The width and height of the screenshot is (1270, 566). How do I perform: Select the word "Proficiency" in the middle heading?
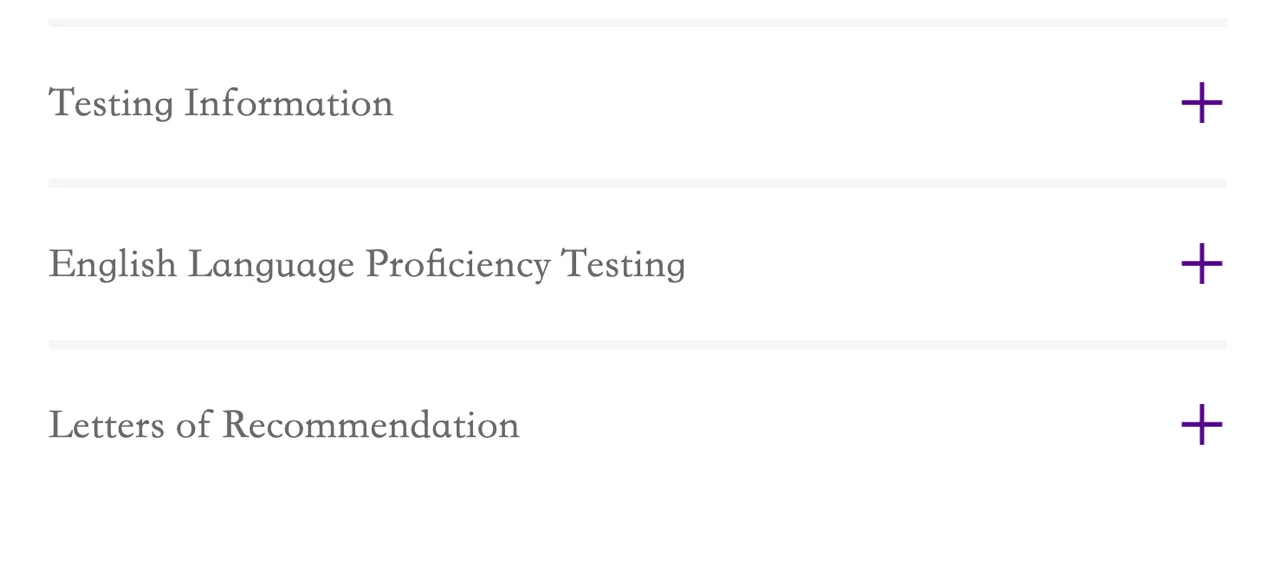tap(457, 265)
